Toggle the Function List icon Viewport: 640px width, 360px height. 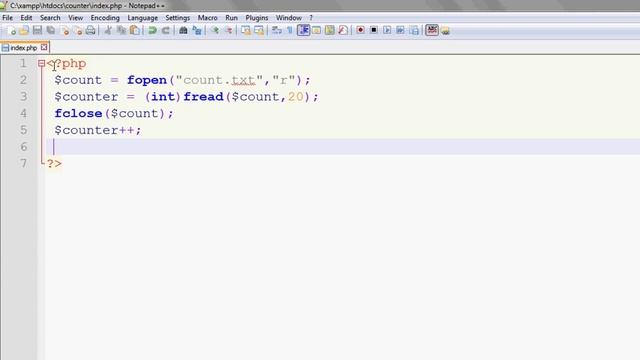click(x=343, y=30)
